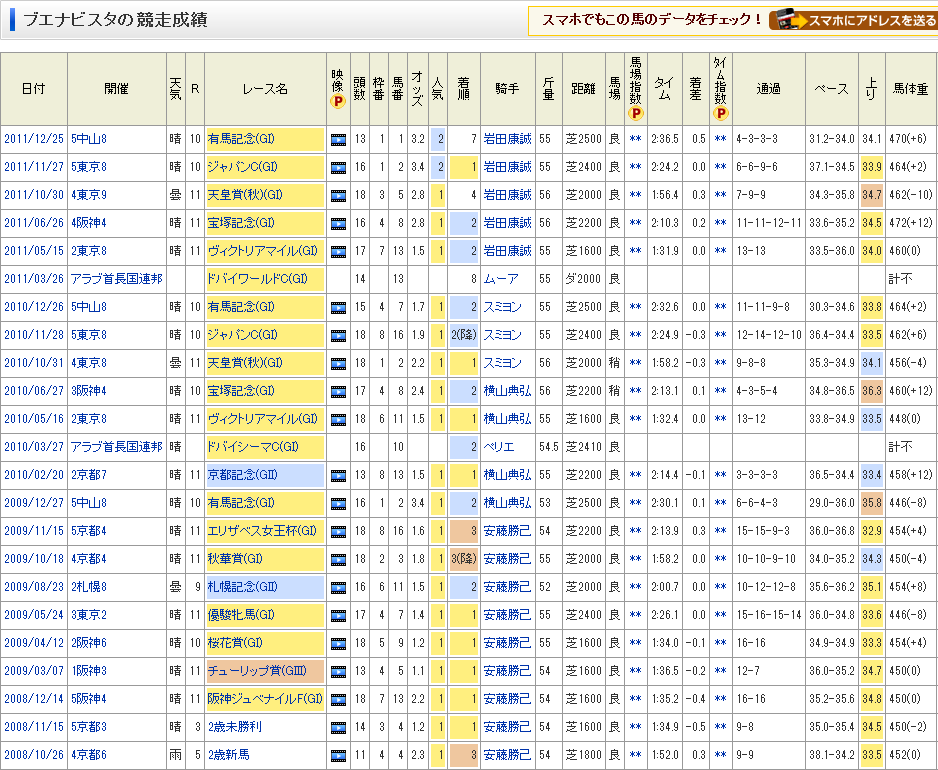Click the date link 2011/12/25
This screenshot has height=770, width=938.
(32, 139)
